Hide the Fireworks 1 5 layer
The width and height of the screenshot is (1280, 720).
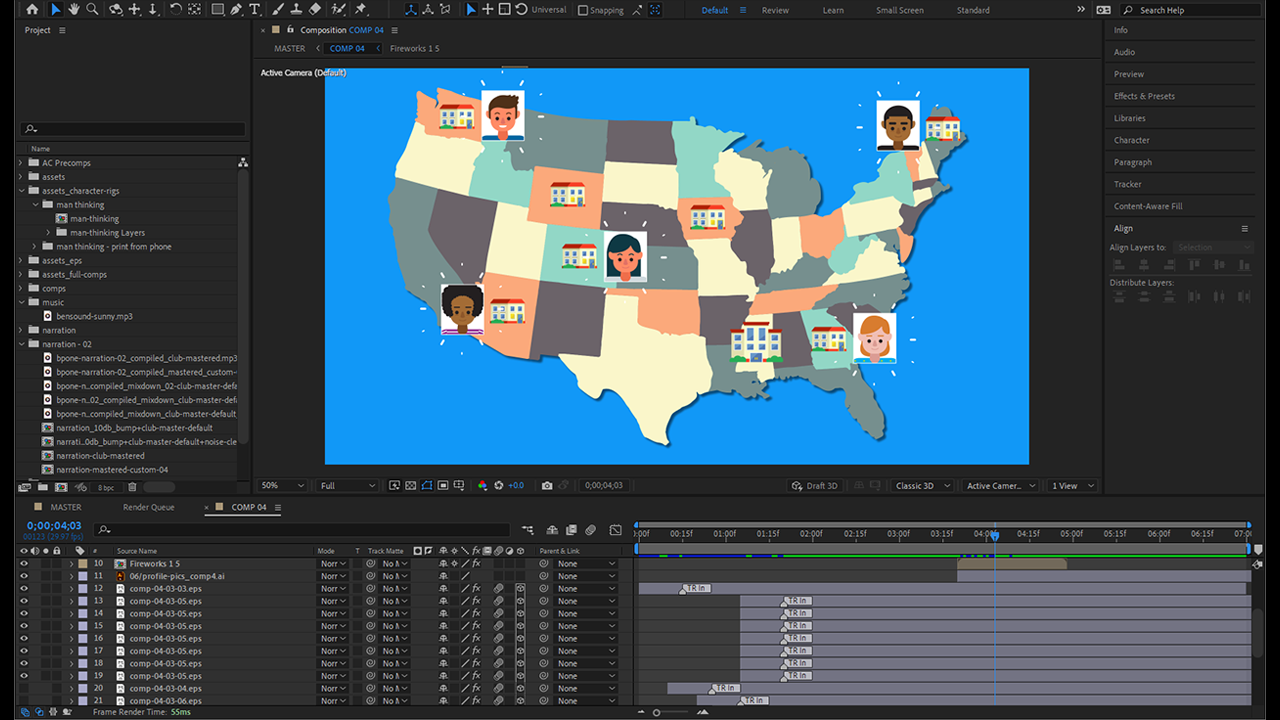point(24,564)
